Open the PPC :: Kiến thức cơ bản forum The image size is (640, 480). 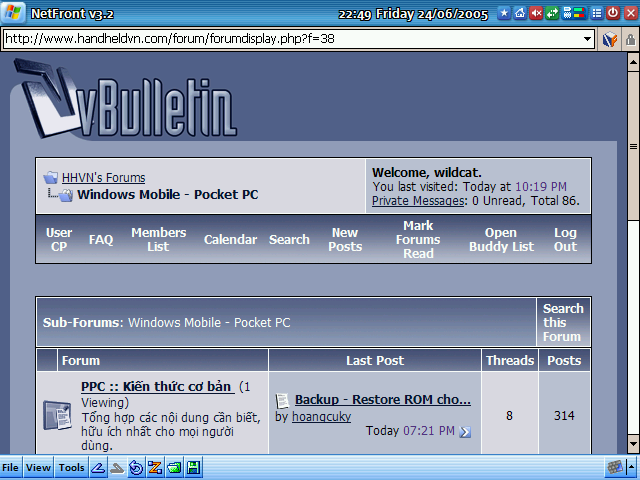(158, 386)
